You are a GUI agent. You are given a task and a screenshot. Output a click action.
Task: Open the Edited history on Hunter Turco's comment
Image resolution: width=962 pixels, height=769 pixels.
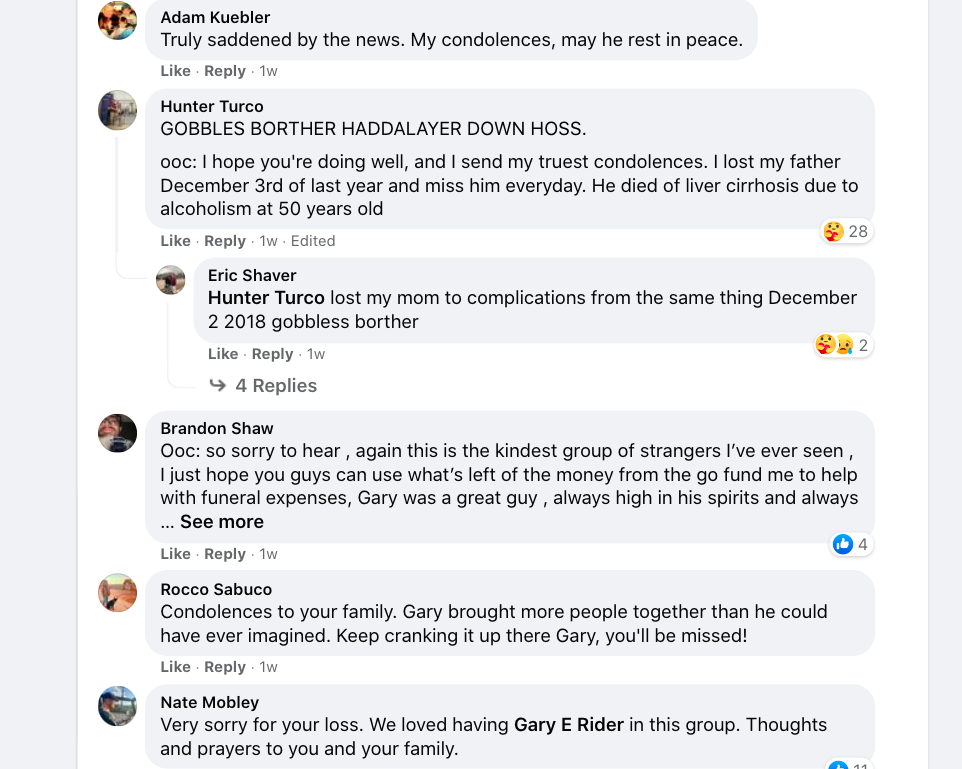tap(313, 241)
